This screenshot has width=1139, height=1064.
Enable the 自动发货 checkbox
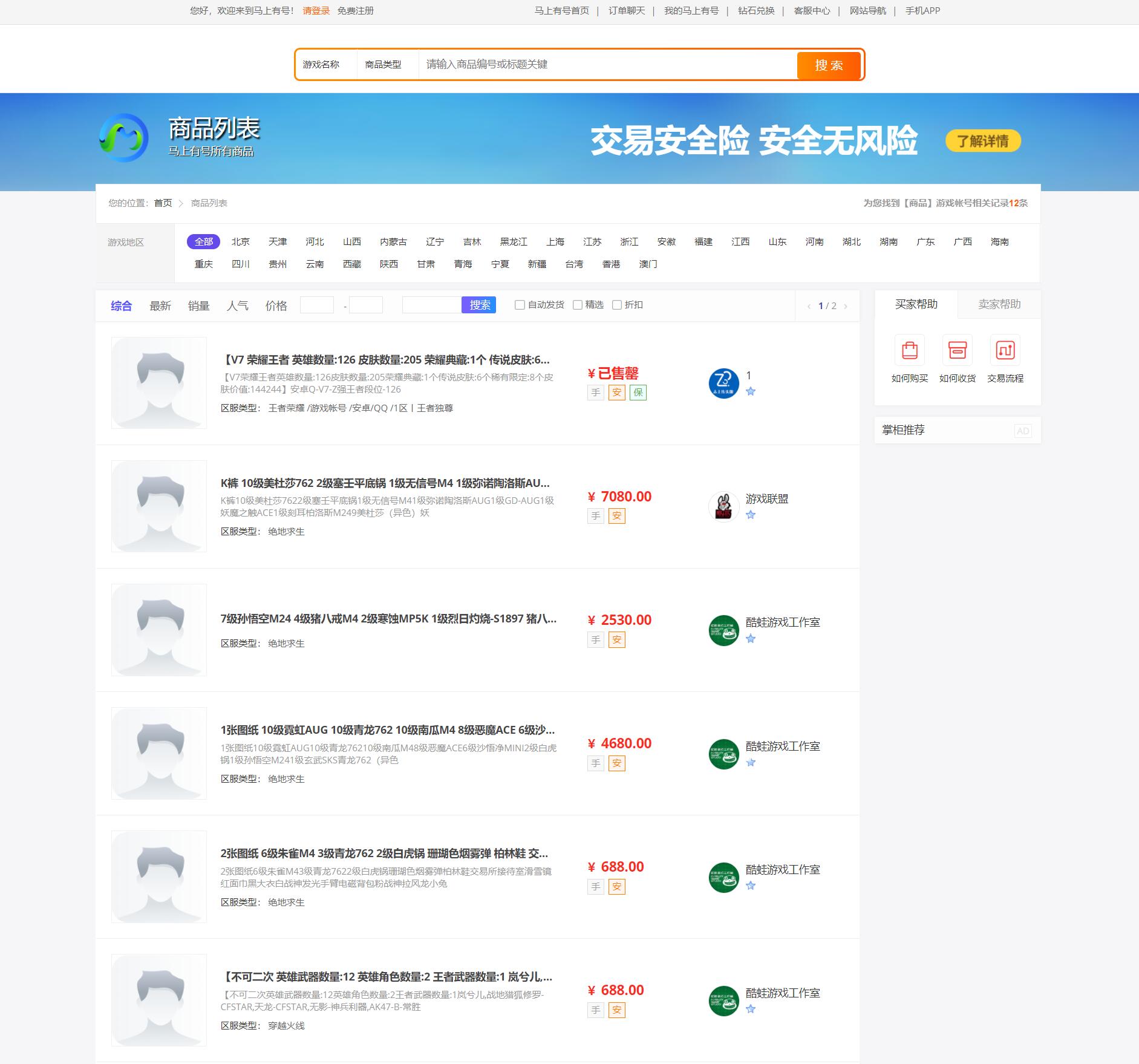pos(520,305)
